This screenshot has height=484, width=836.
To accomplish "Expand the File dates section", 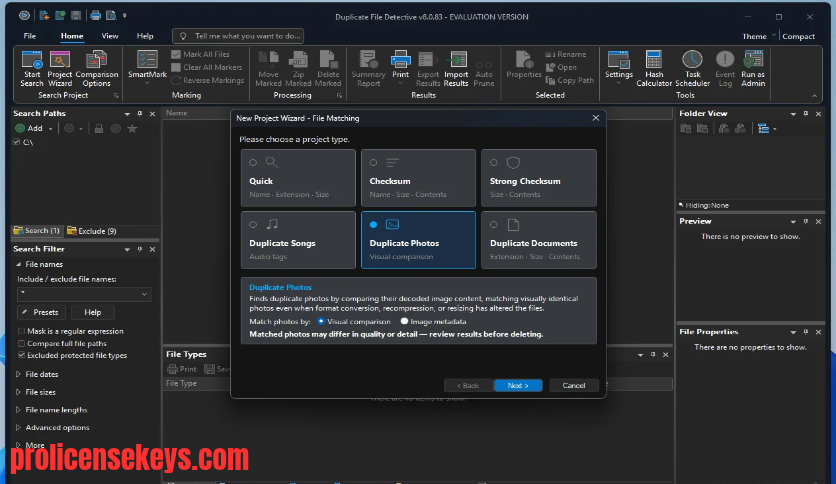I will pos(18,375).
